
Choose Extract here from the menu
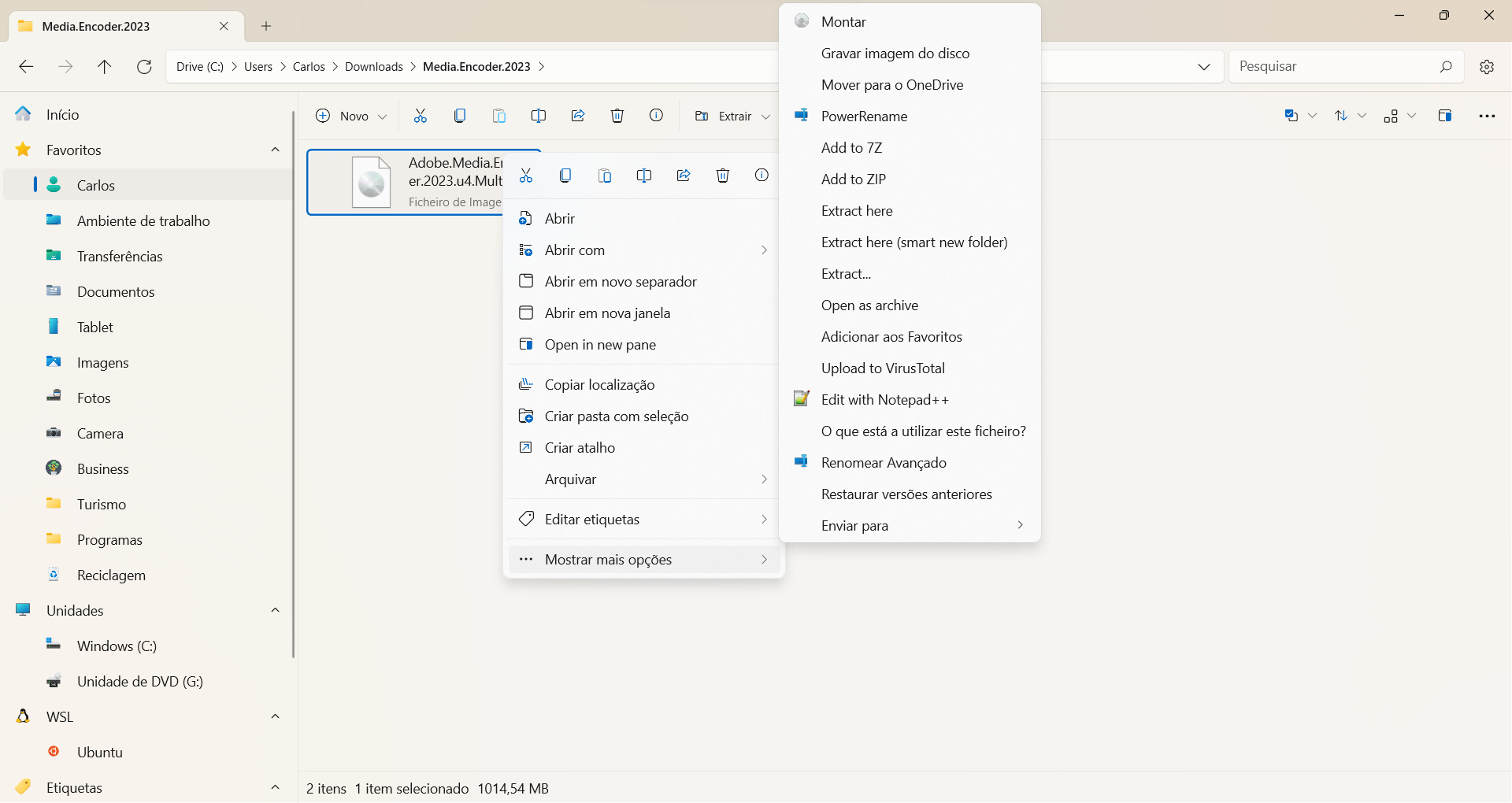(857, 210)
